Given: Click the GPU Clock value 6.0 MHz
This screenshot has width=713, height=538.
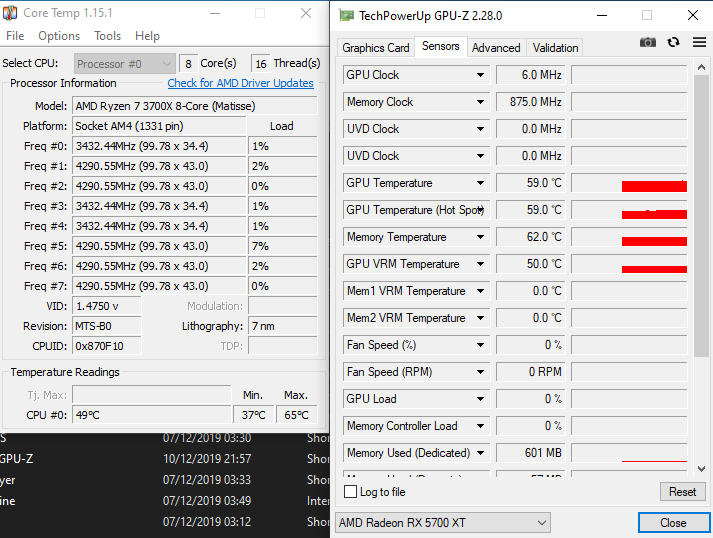Looking at the screenshot, I should 530,75.
